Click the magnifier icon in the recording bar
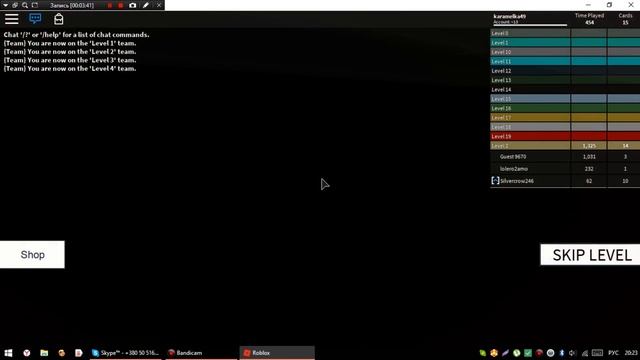Image resolution: width=640 pixels, height=360 pixels. 25,5
